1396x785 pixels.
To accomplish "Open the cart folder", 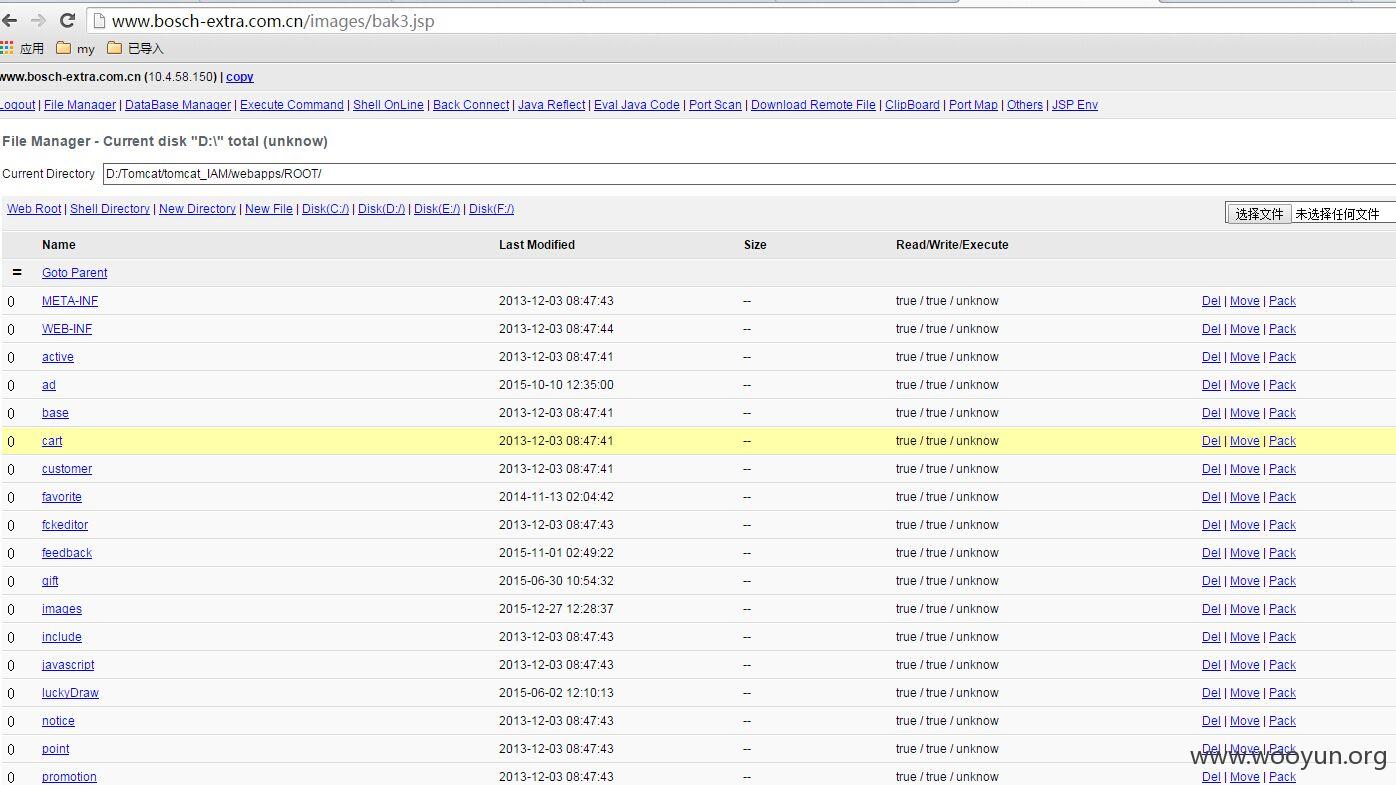I will click(x=52, y=441).
